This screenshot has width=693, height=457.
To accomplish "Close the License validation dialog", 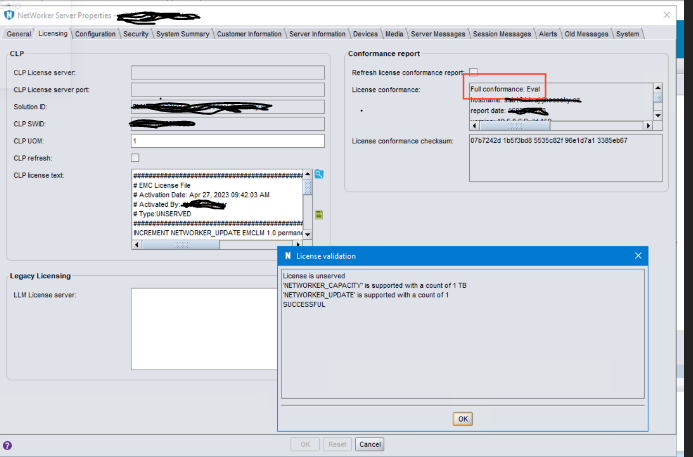I will [x=638, y=256].
